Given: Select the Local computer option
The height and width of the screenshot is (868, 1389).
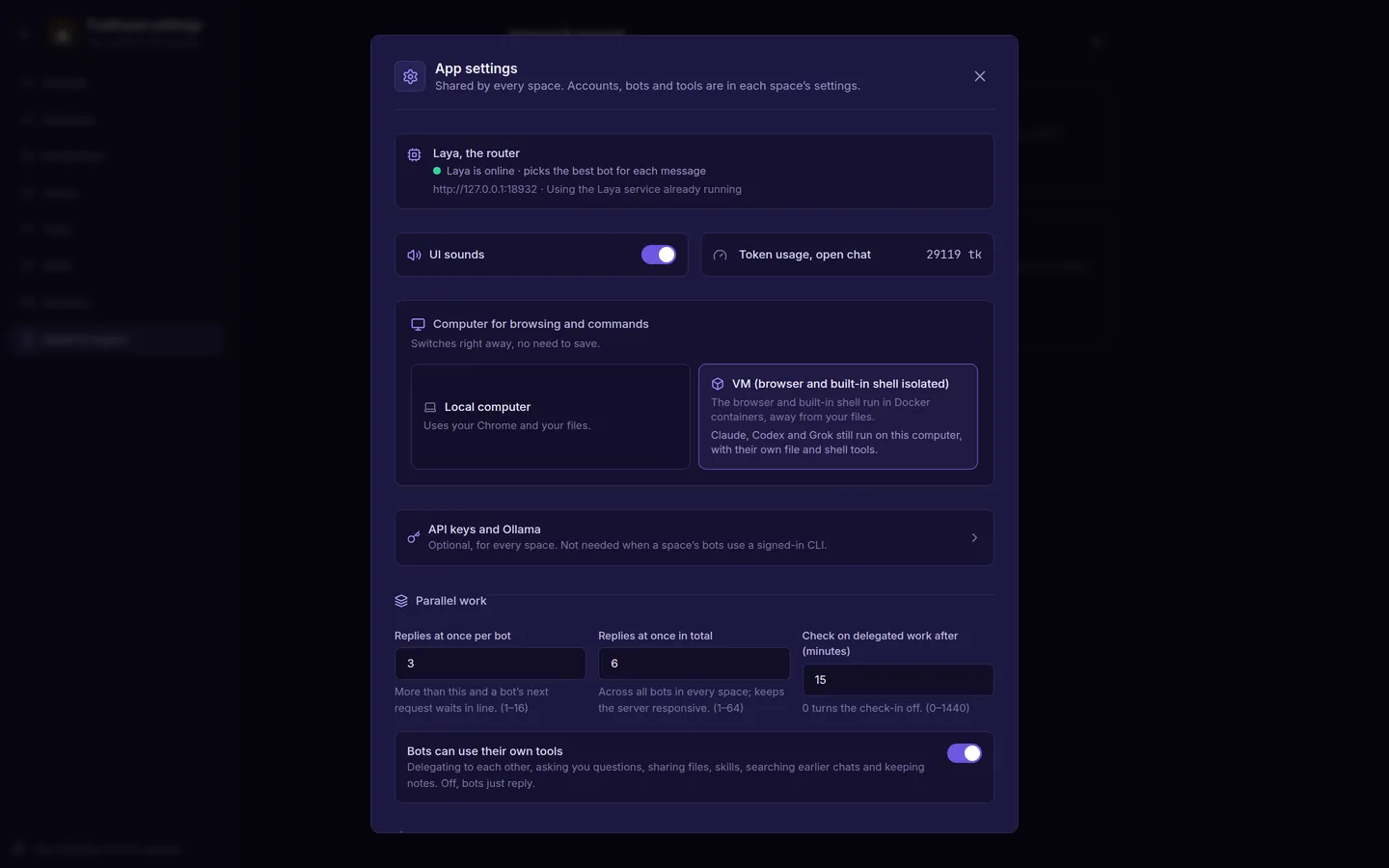Looking at the screenshot, I should (x=550, y=417).
